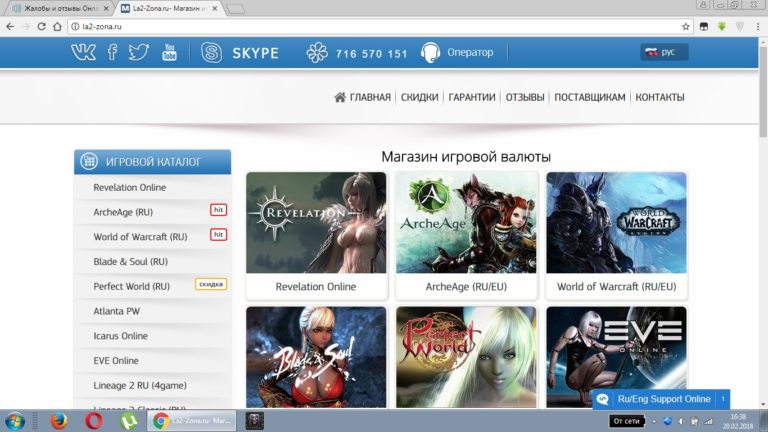Open the КОНТАКТЫ menu item
This screenshot has height=432, width=768.
pyautogui.click(x=660, y=97)
